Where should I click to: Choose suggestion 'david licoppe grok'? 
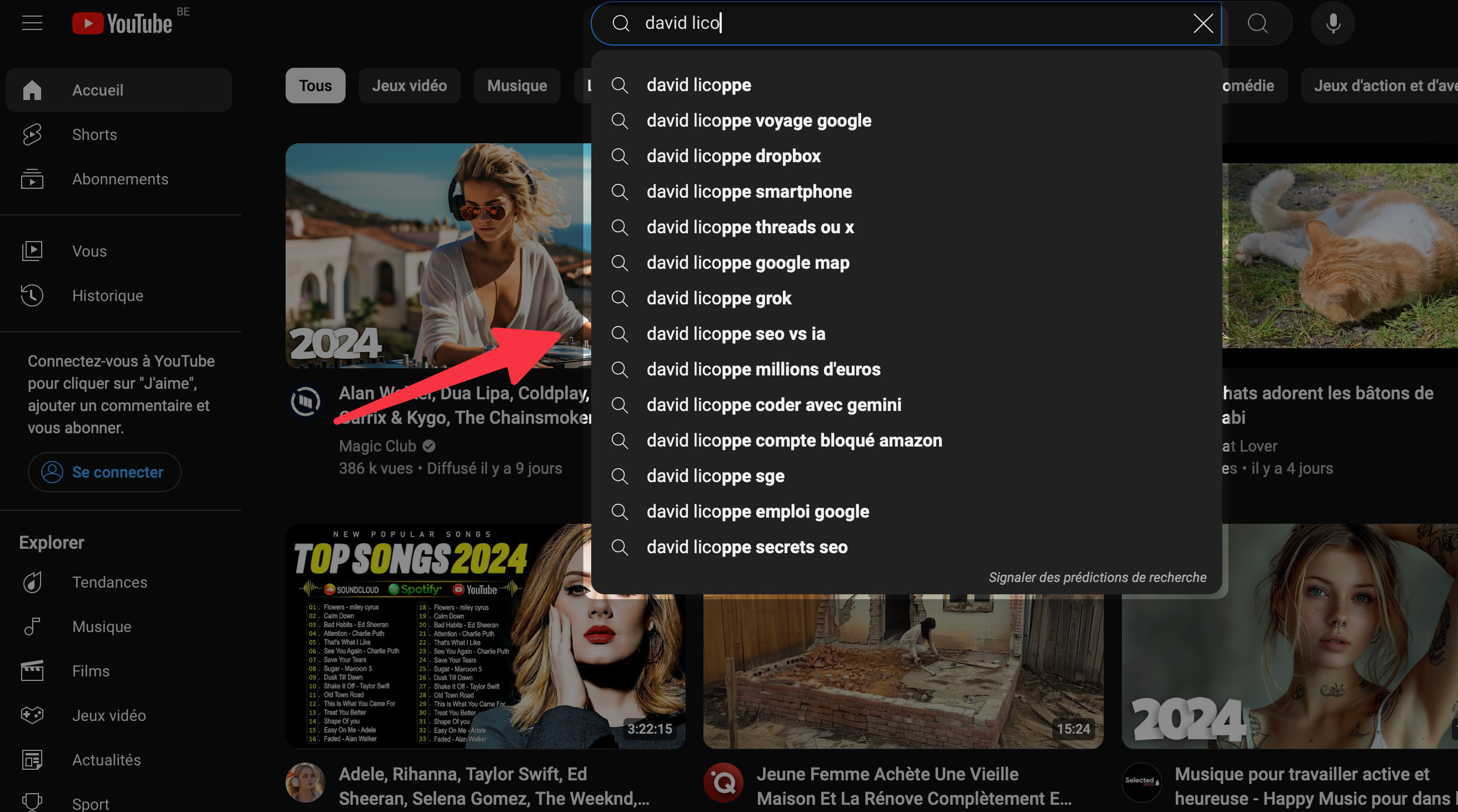point(906,298)
